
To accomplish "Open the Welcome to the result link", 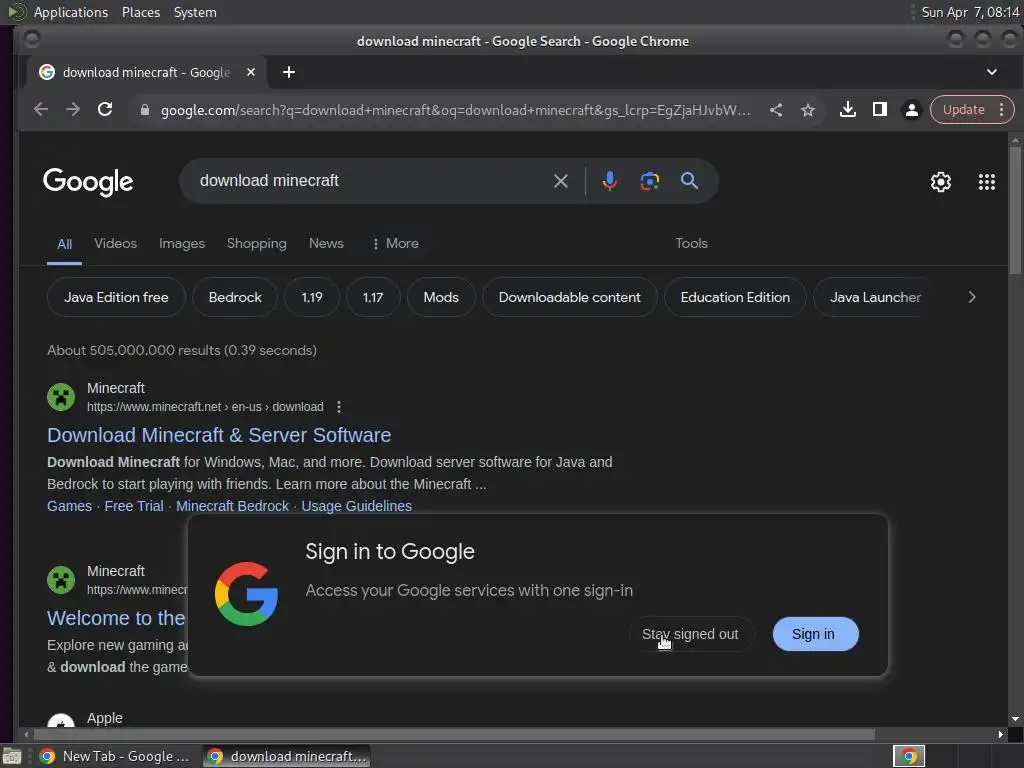I will point(116,618).
